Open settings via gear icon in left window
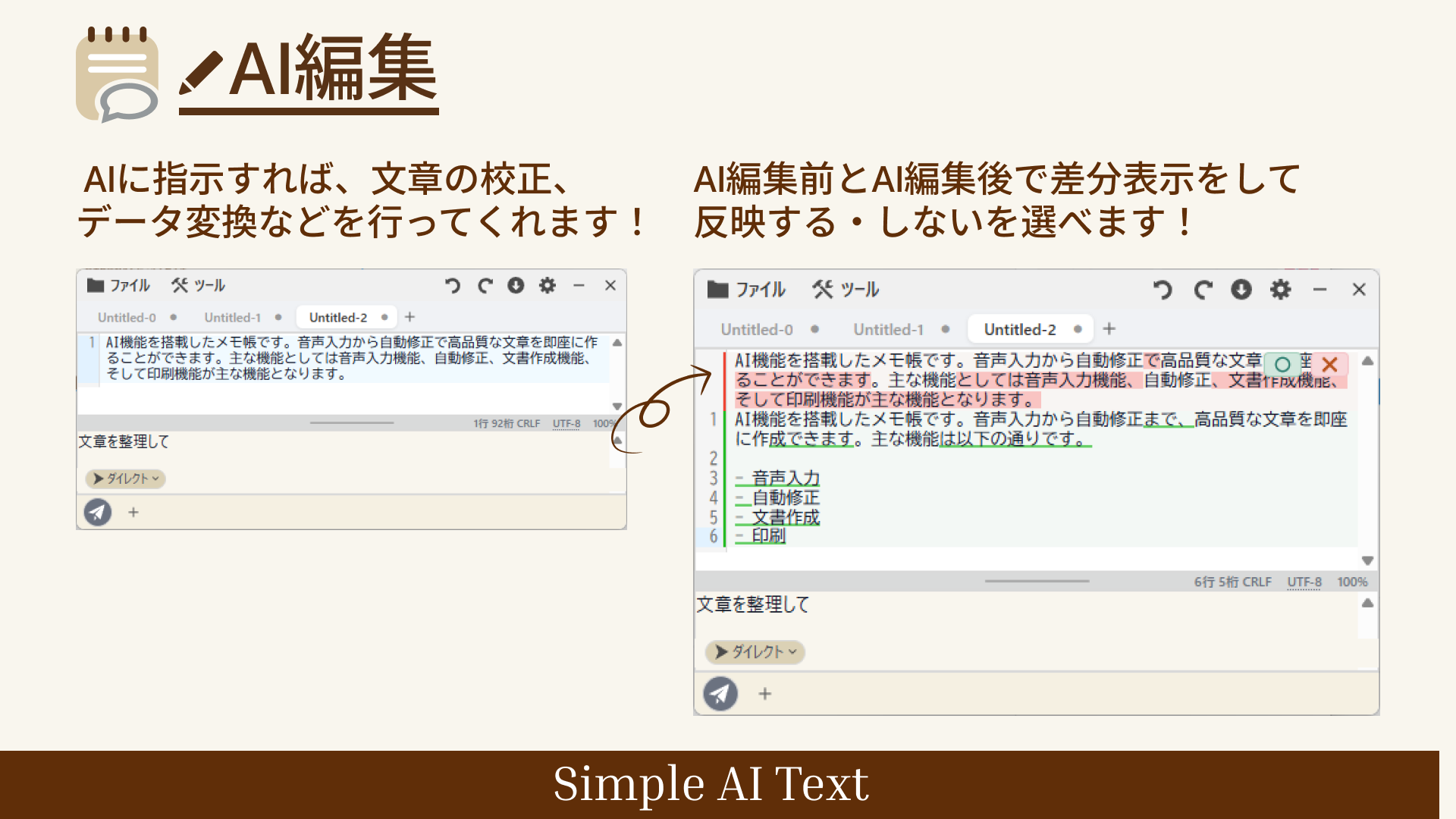Image resolution: width=1456 pixels, height=819 pixels. (x=548, y=286)
